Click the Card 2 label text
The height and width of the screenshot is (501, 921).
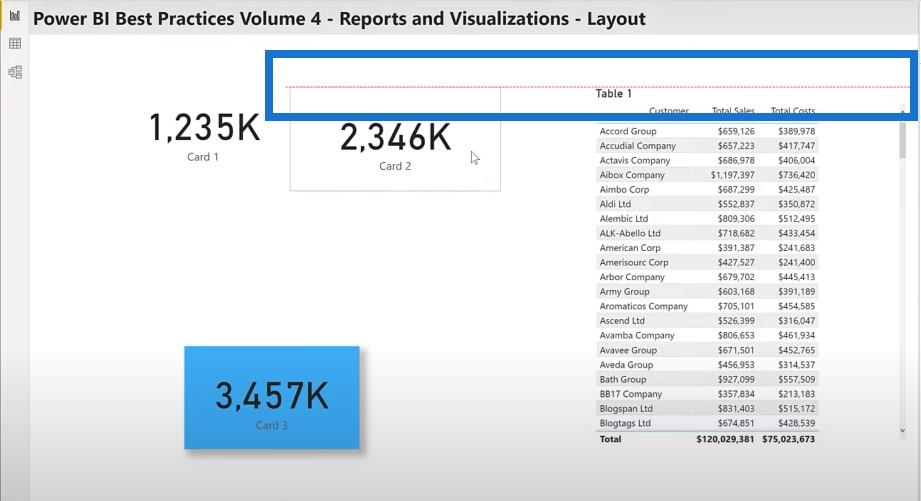pos(395,166)
